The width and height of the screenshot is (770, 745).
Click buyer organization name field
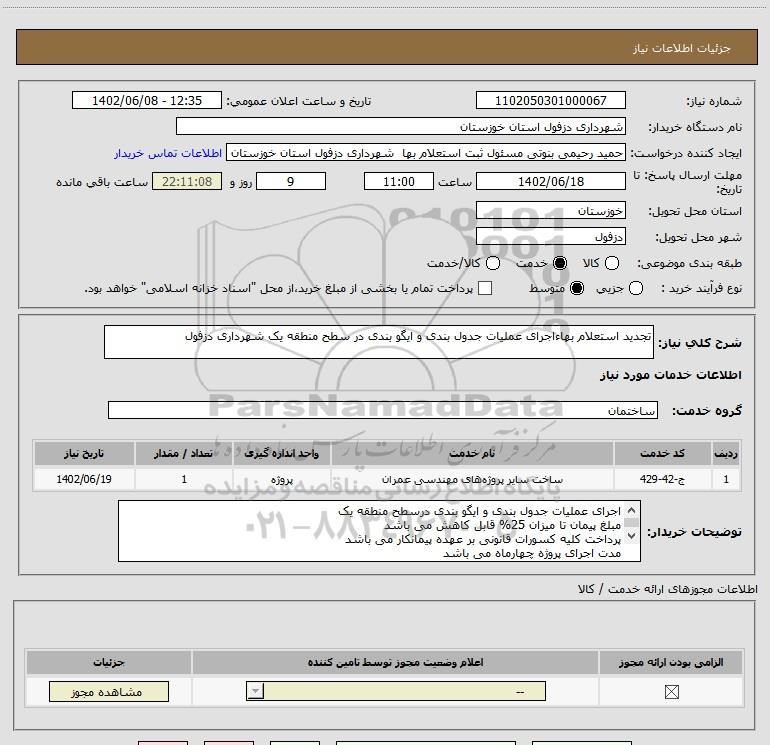(x=401, y=126)
